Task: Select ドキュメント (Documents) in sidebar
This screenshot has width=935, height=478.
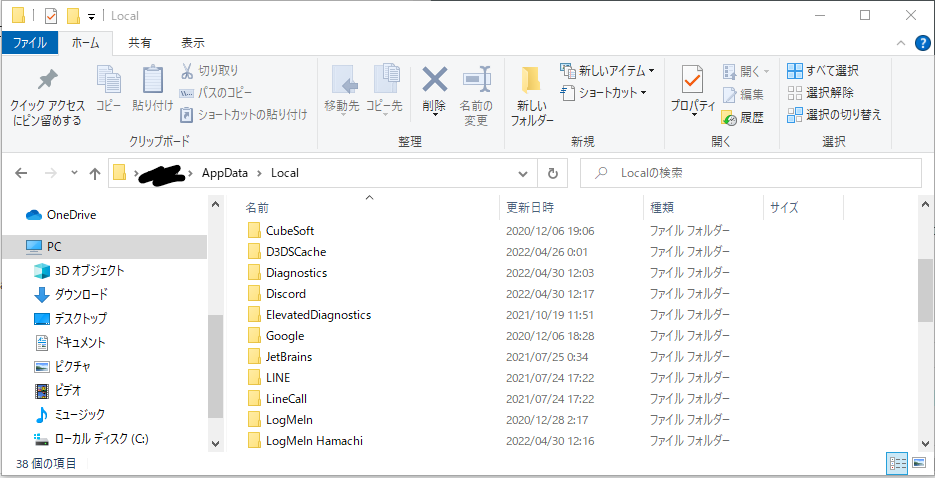Action: point(70,343)
